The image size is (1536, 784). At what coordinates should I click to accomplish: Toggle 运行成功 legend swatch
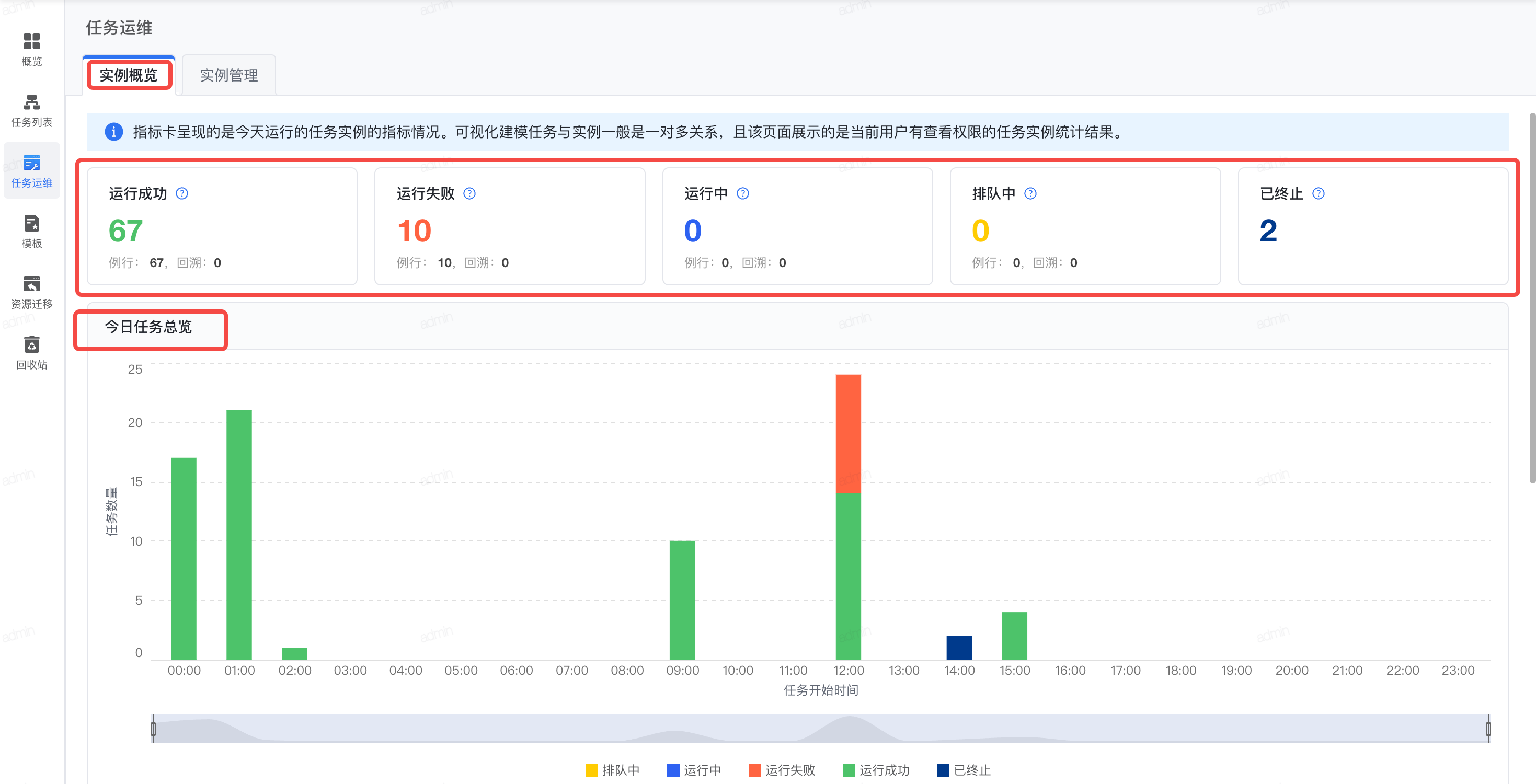849,770
